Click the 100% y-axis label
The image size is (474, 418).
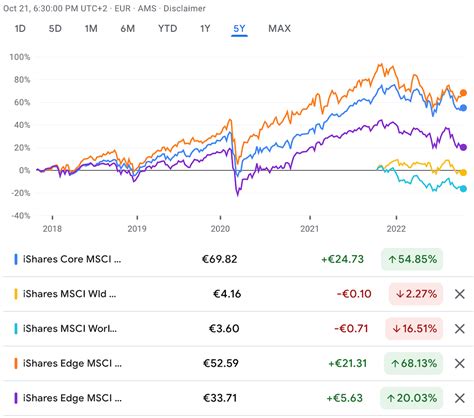pyautogui.click(x=20, y=57)
